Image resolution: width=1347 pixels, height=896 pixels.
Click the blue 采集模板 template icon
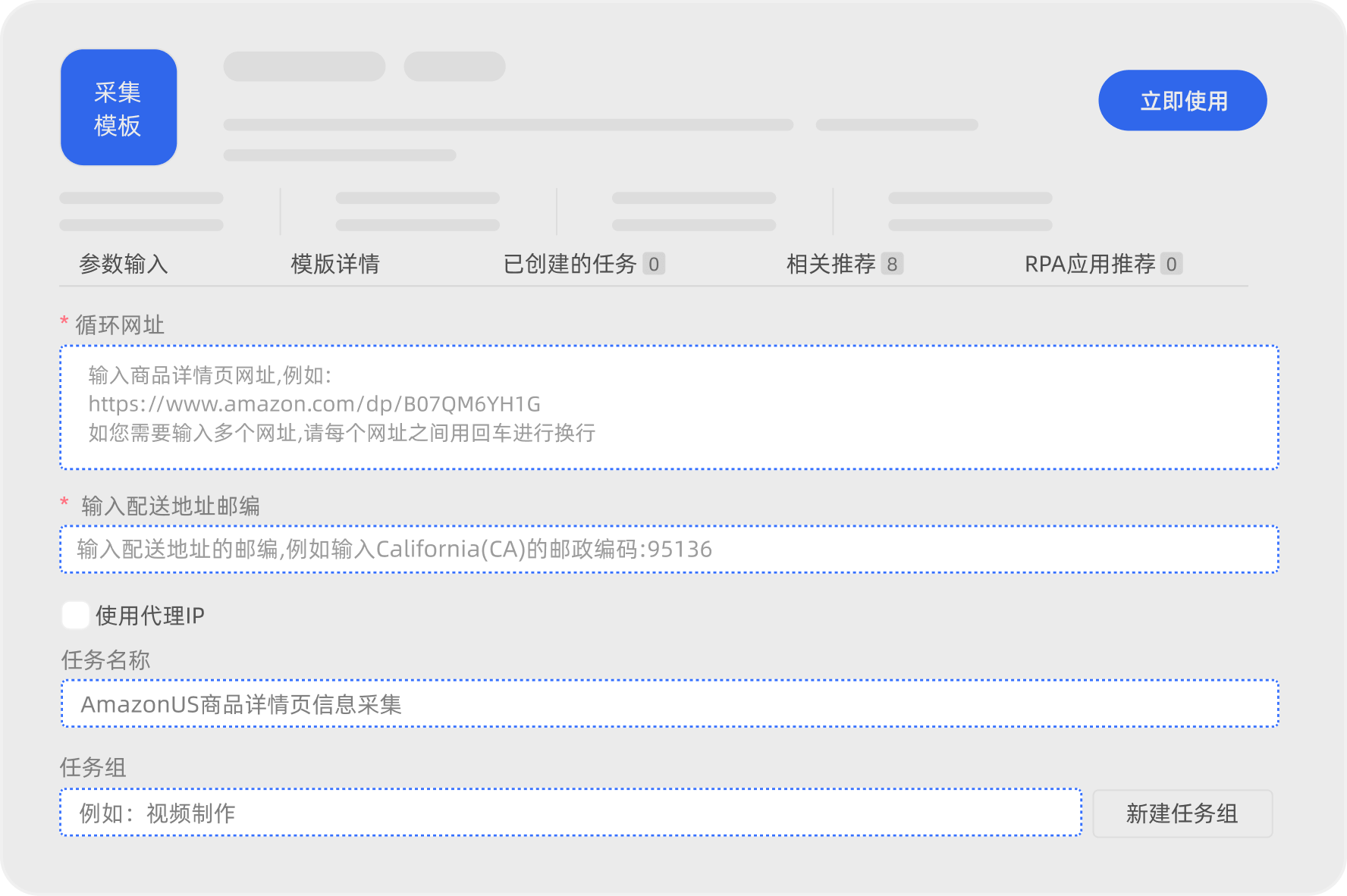[x=118, y=108]
